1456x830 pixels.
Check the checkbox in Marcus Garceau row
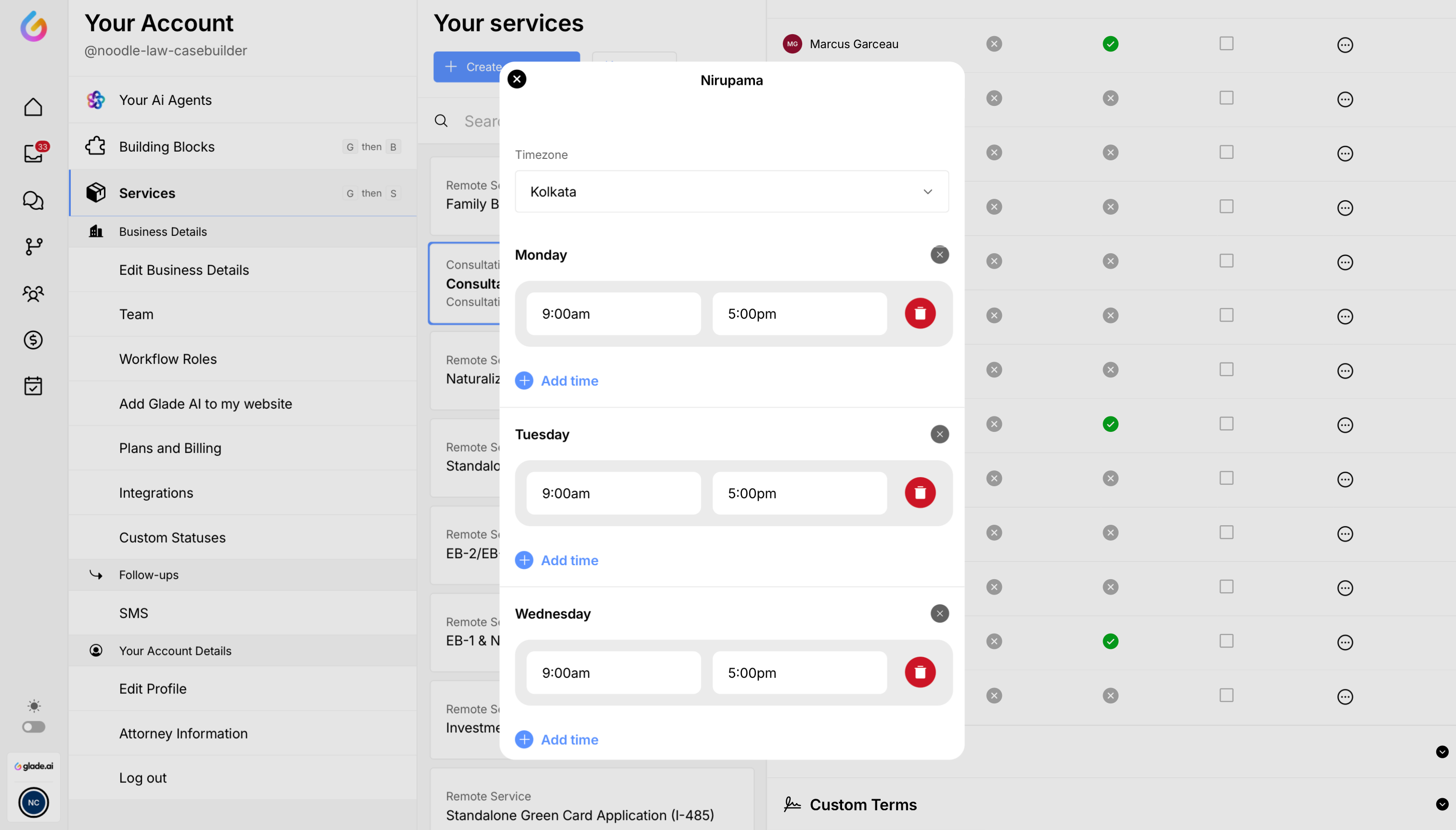click(x=1226, y=43)
